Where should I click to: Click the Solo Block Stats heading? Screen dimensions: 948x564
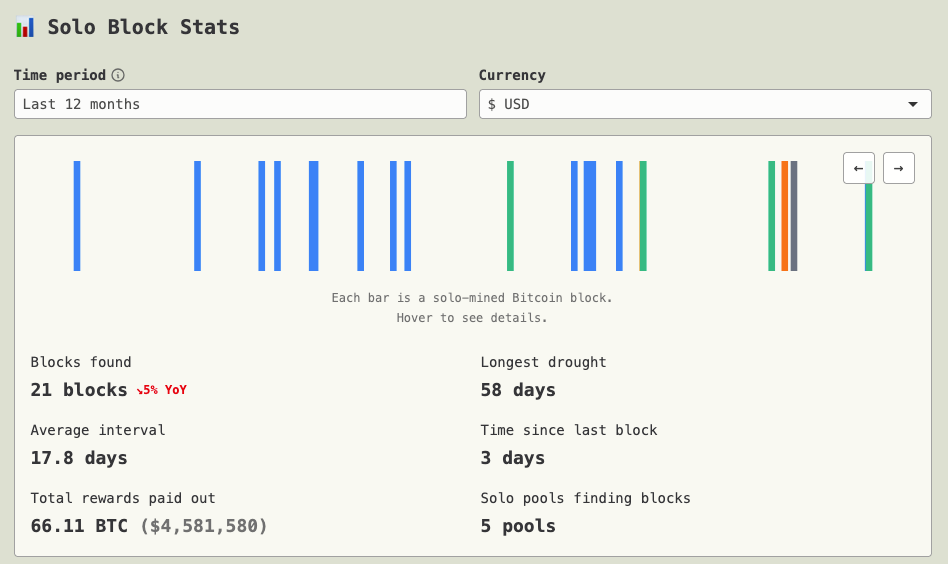(143, 27)
